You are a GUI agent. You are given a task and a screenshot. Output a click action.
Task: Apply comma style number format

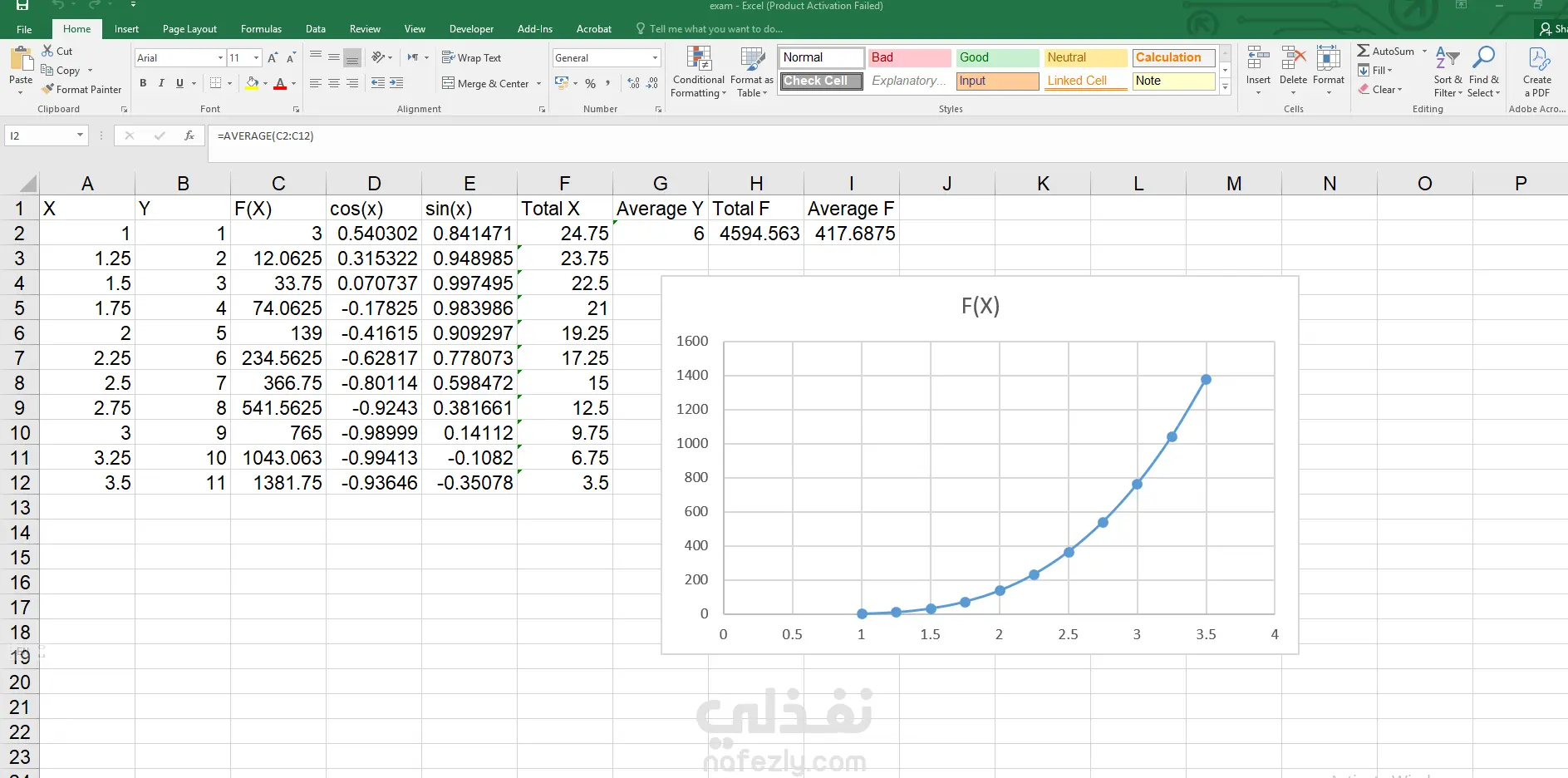coord(608,83)
